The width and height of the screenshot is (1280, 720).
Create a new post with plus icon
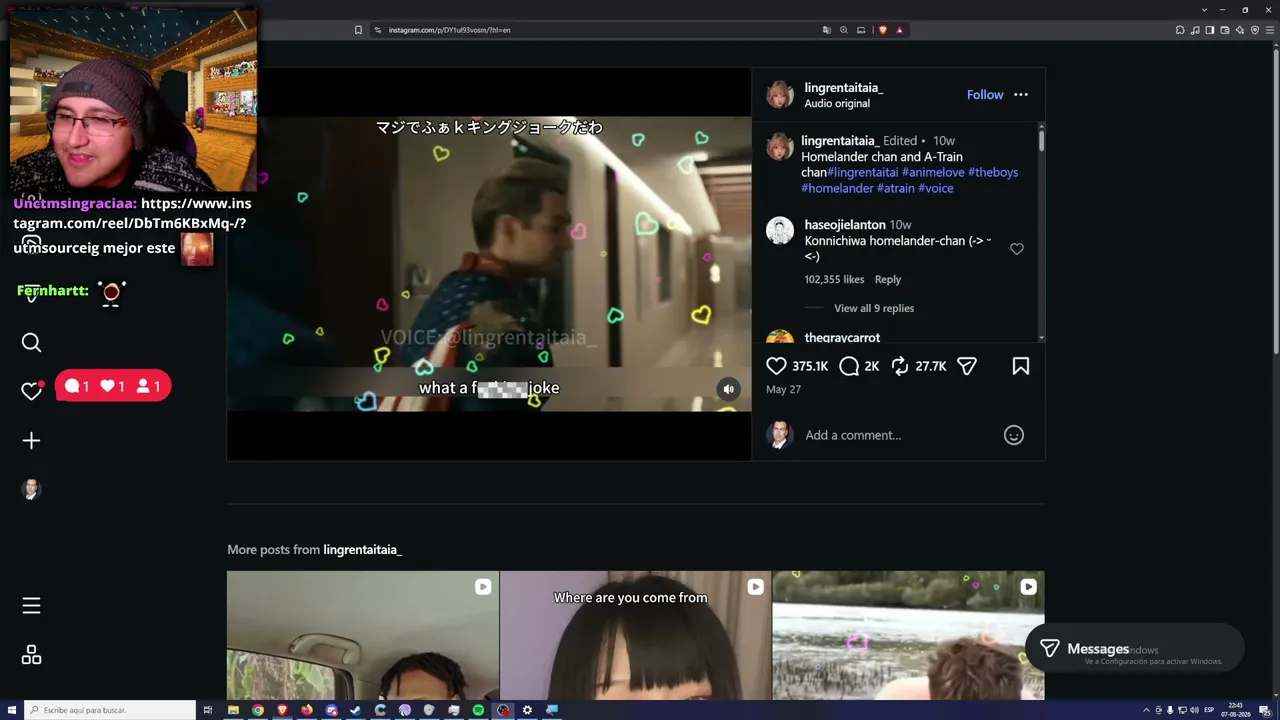pos(31,441)
